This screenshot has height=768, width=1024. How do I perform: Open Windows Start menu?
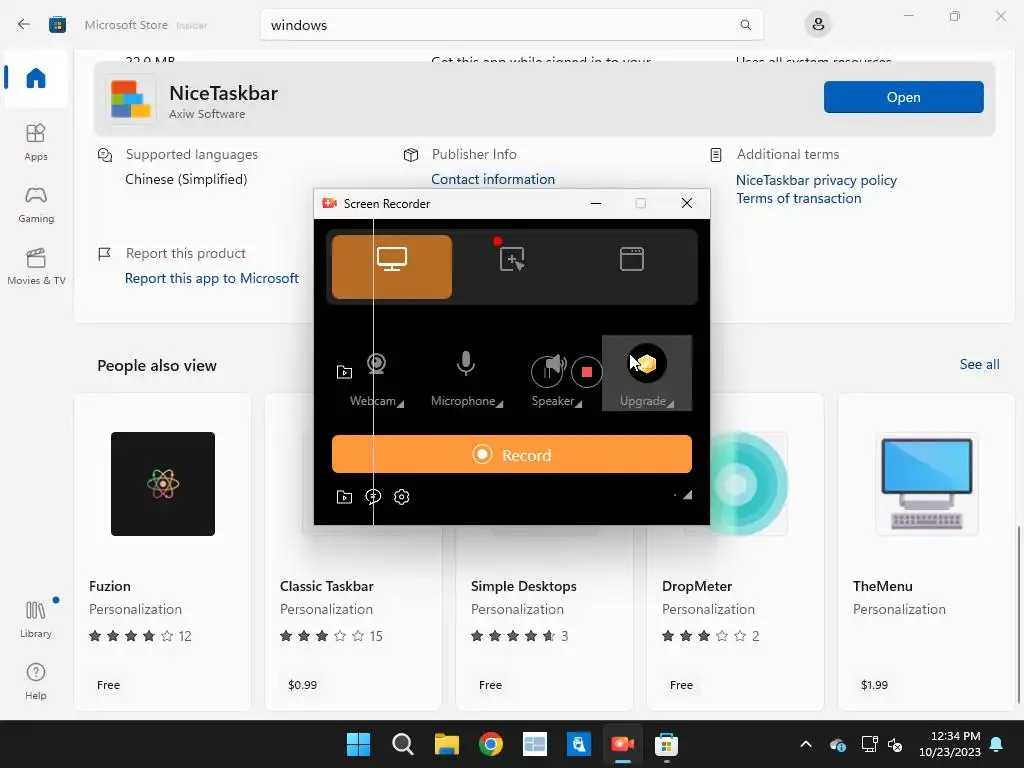pyautogui.click(x=358, y=744)
